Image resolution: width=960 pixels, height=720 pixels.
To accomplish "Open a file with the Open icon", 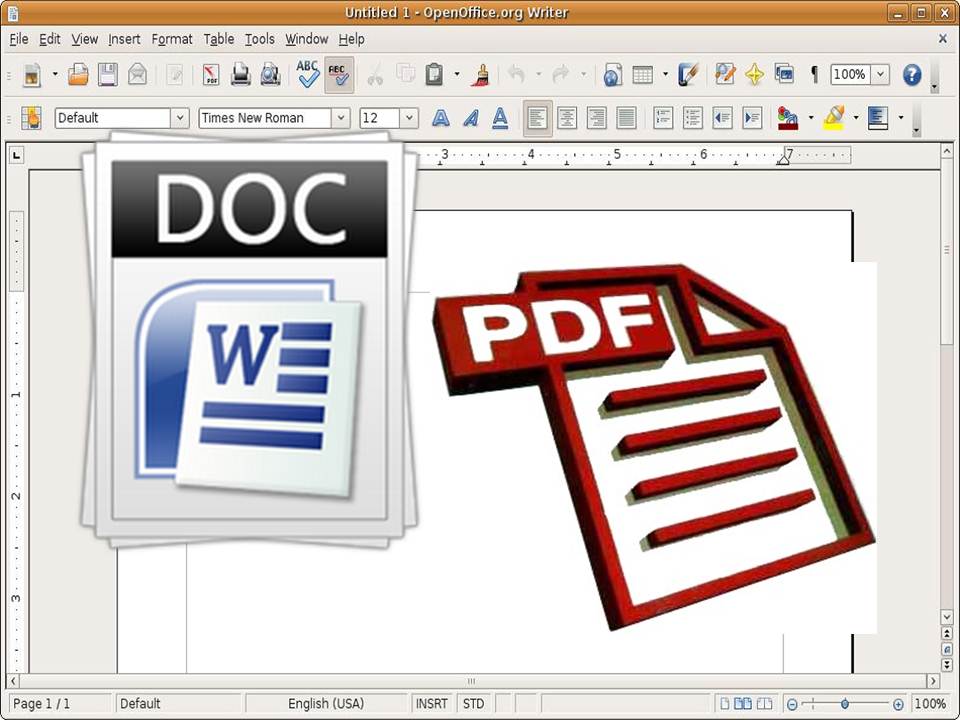I will tap(78, 75).
